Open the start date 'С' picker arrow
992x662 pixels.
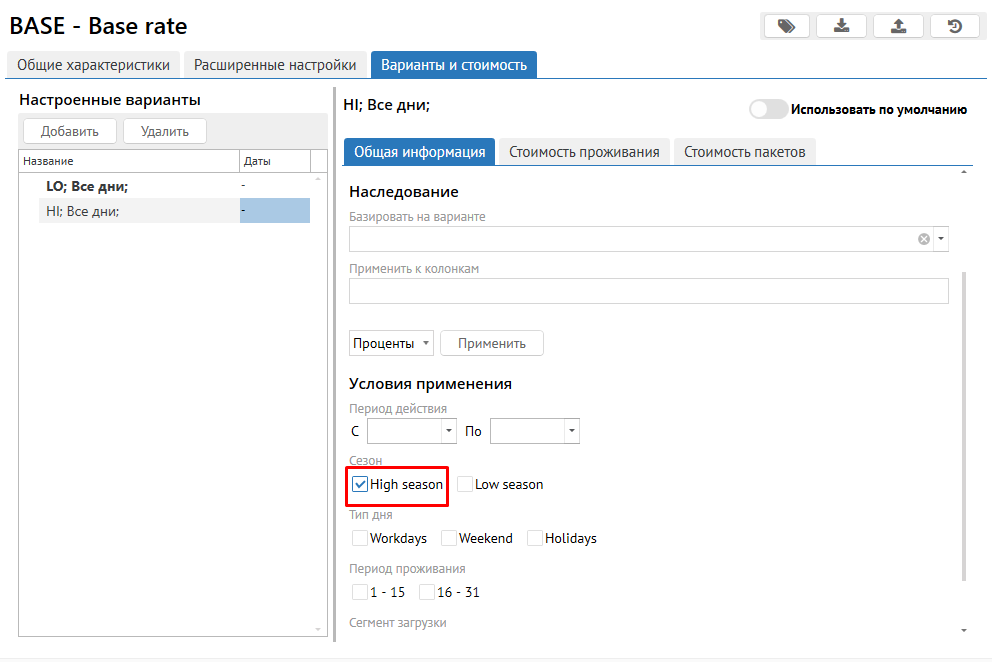(x=448, y=431)
